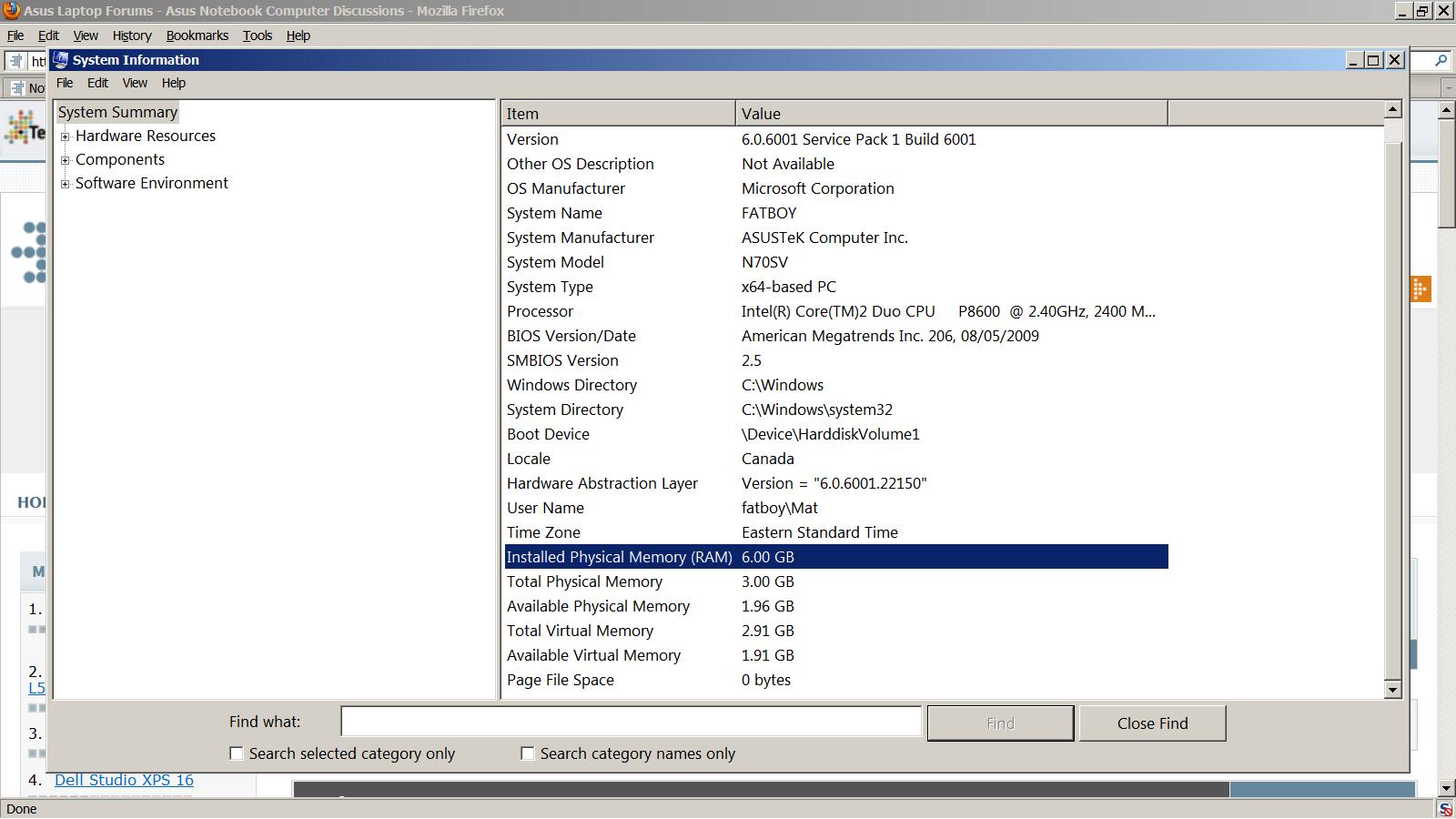Sort by the Value column header
This screenshot has width=1456, height=819.
click(x=951, y=114)
